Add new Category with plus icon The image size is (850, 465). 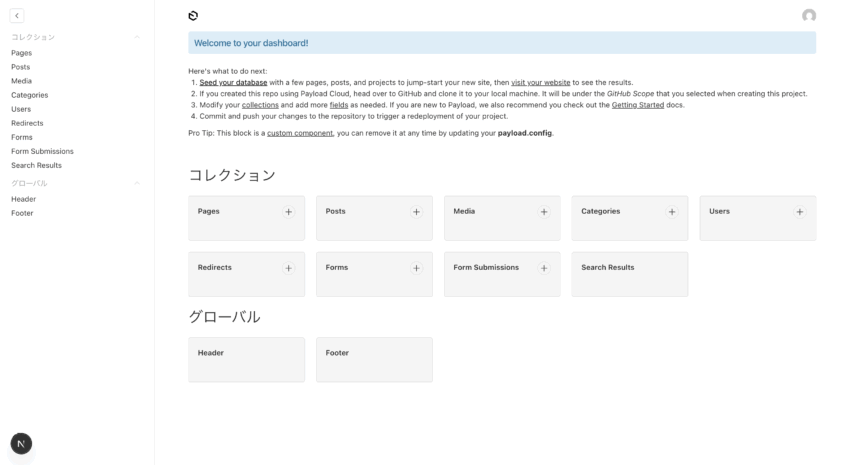pyautogui.click(x=672, y=212)
